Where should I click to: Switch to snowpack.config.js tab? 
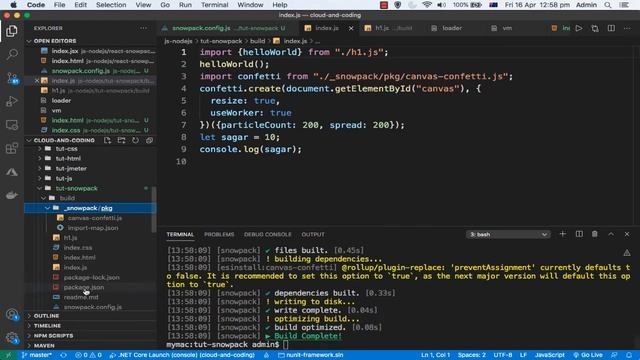tap(224, 28)
